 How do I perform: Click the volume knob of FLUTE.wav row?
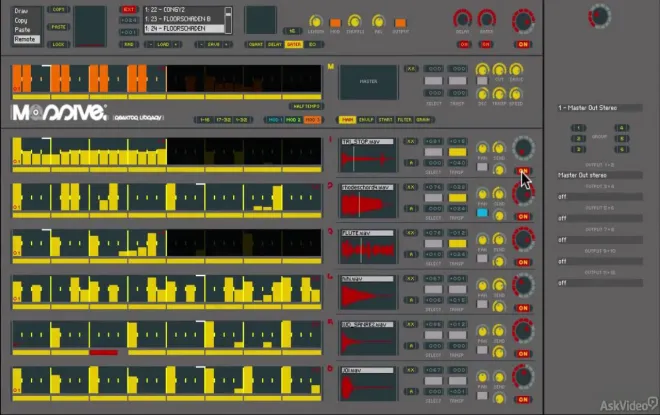point(523,239)
